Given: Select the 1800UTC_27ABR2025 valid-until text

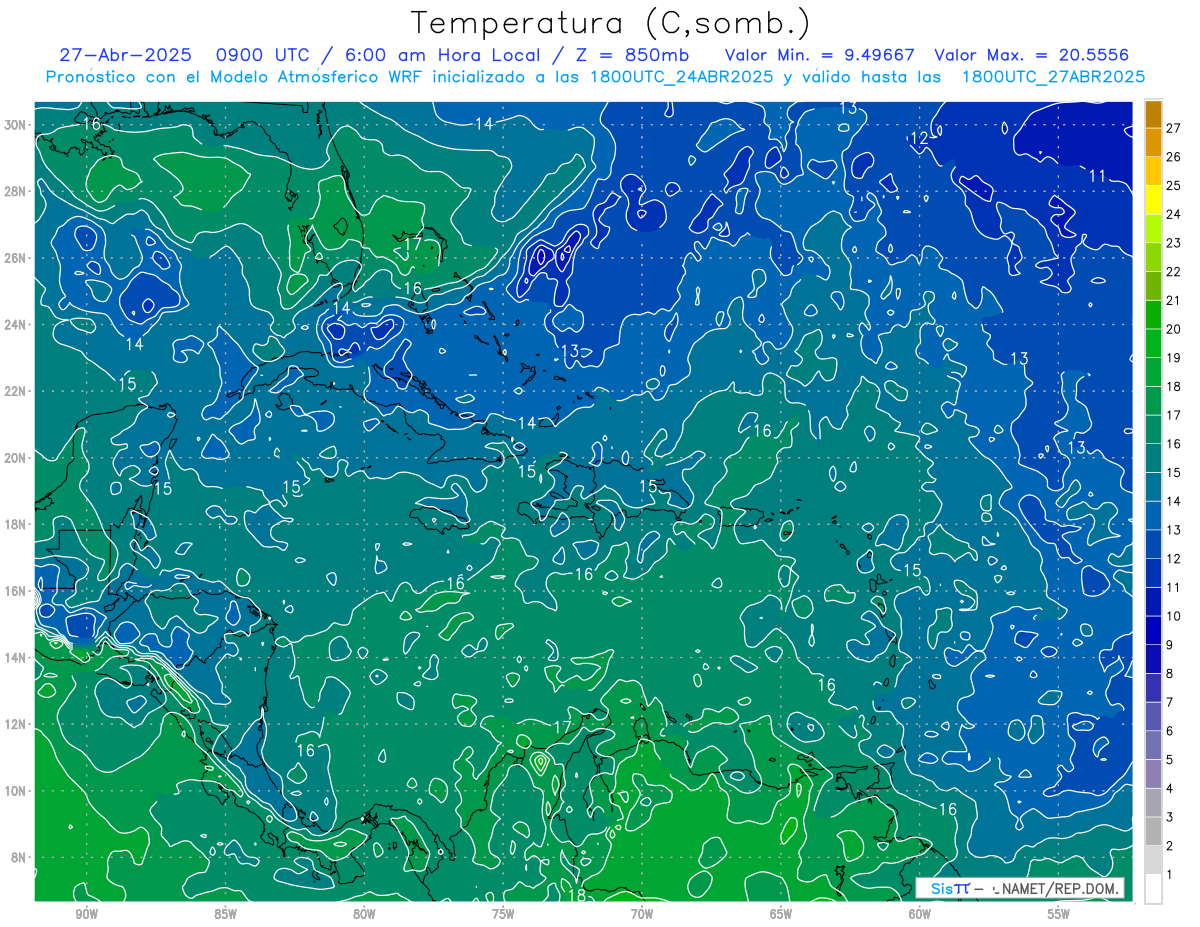Looking at the screenshot, I should tap(1053, 77).
